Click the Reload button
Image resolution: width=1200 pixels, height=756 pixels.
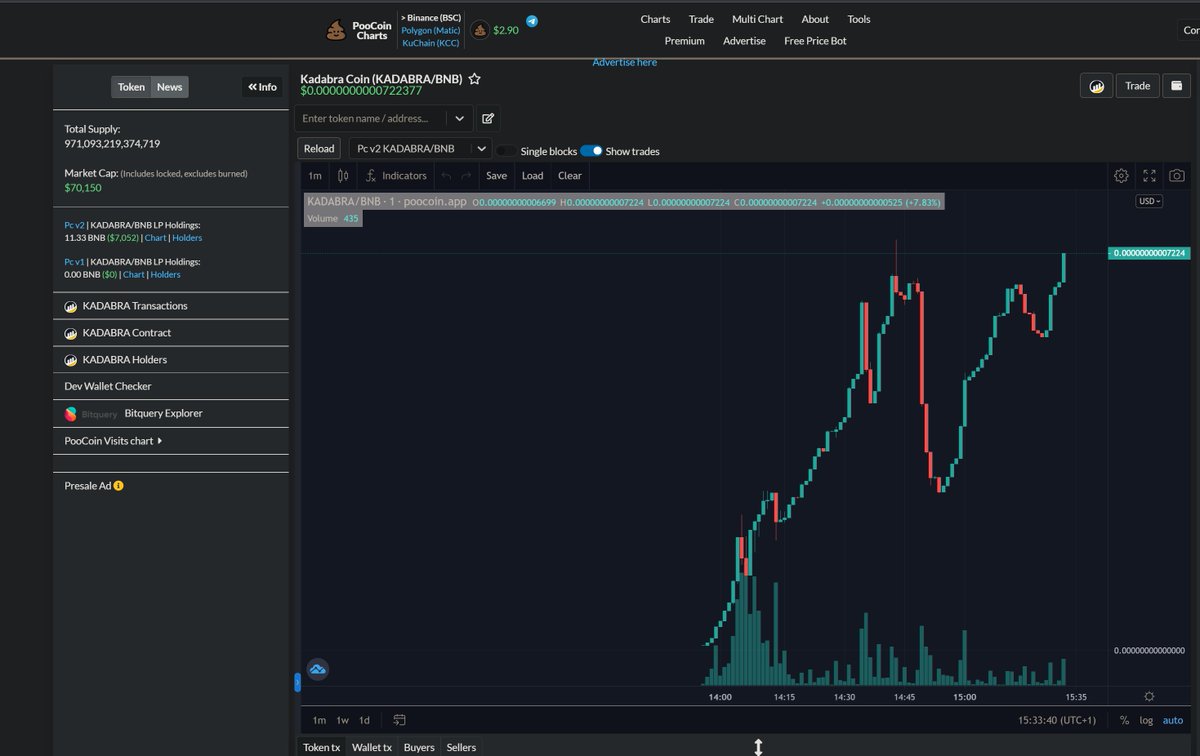[319, 149]
